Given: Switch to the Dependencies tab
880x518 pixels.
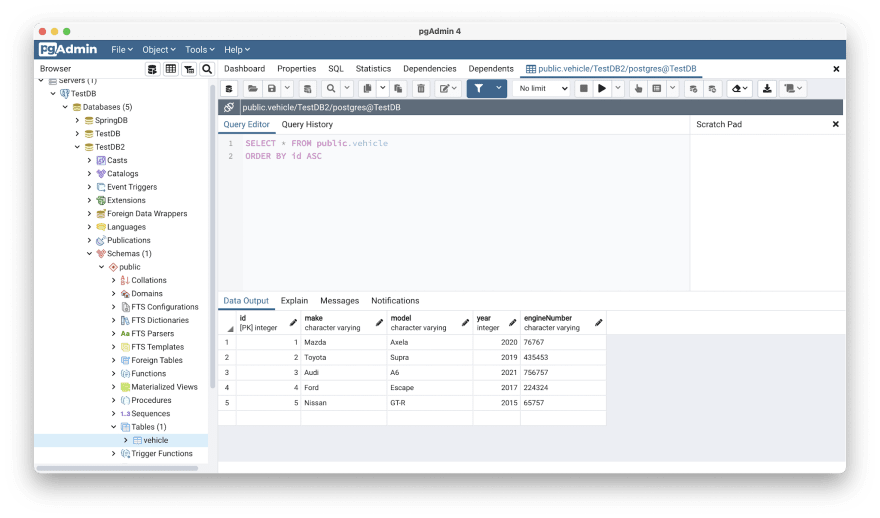Looking at the screenshot, I should [429, 69].
